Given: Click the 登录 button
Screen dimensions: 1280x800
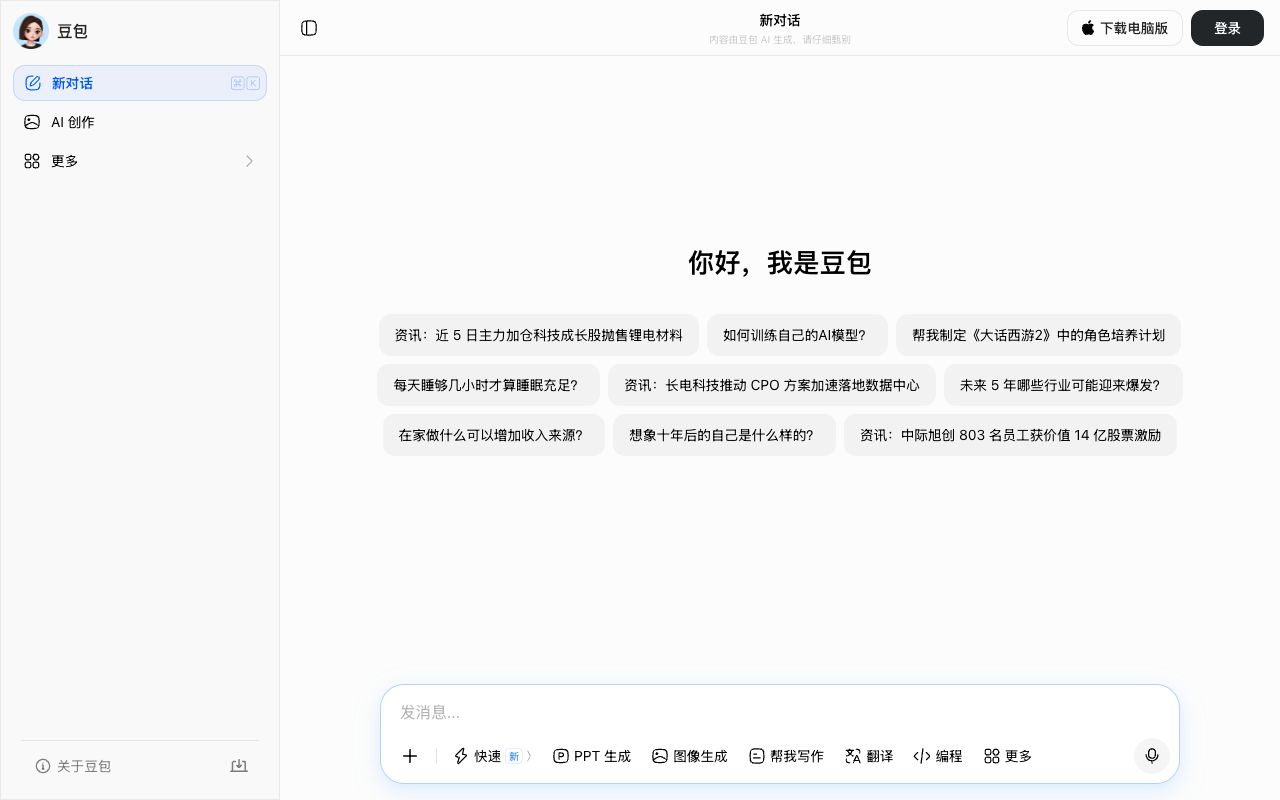Looking at the screenshot, I should point(1227,28).
